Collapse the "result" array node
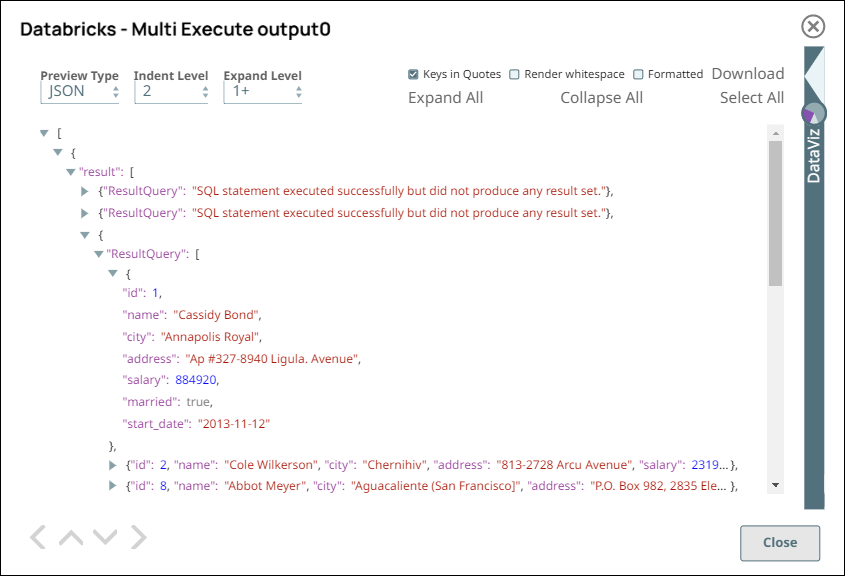Viewport: 845px width, 576px height. click(x=71, y=172)
